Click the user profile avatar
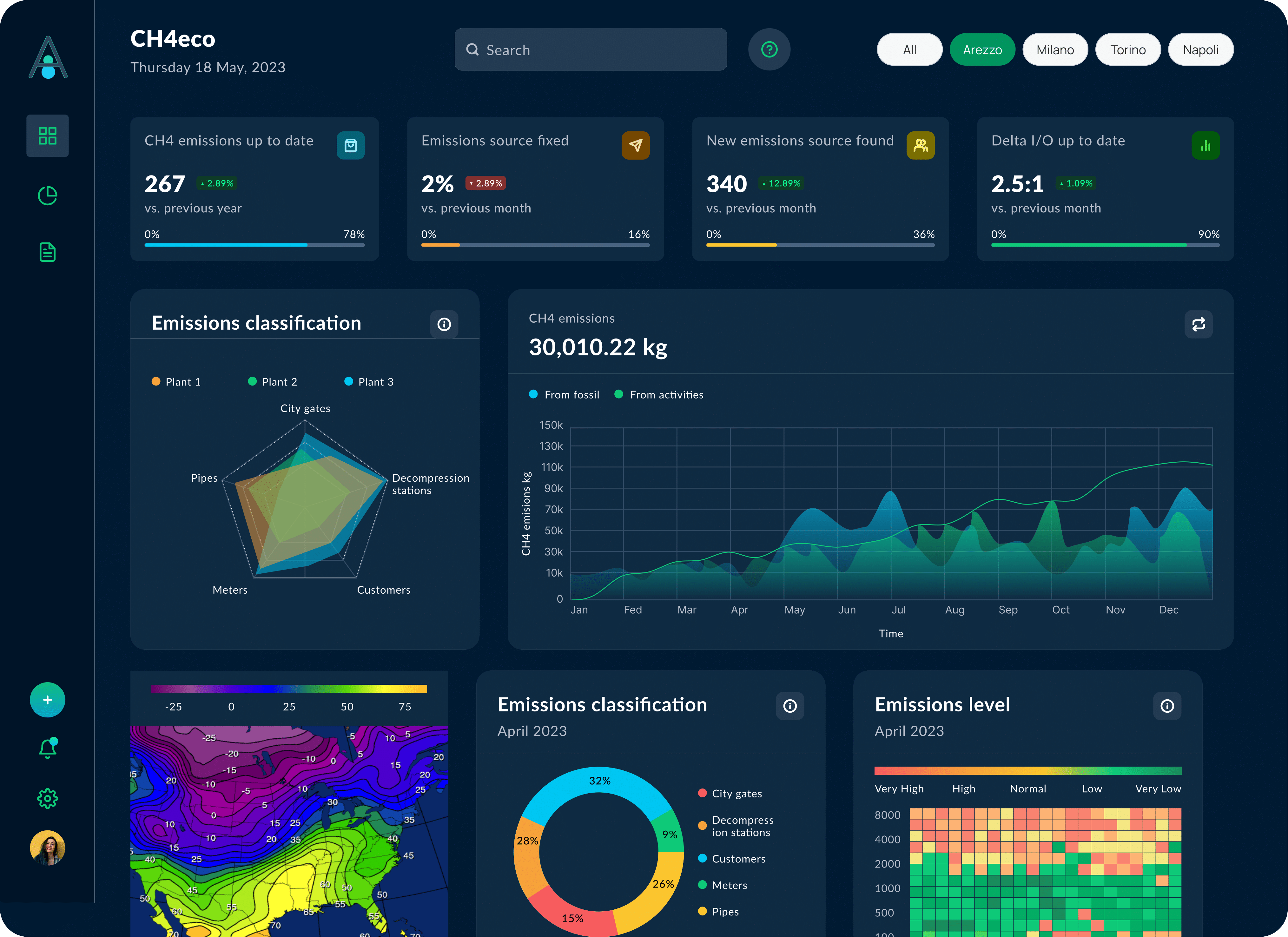 48,848
